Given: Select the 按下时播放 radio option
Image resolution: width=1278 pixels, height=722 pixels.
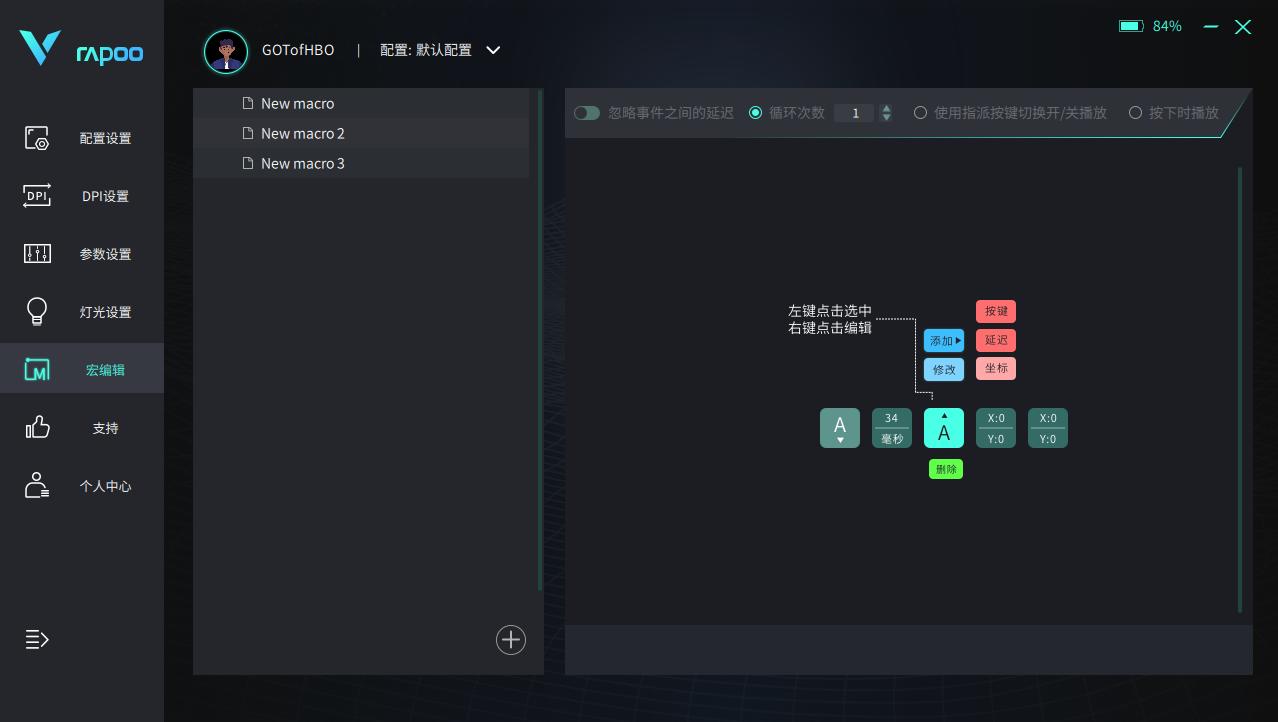Looking at the screenshot, I should (x=1136, y=113).
